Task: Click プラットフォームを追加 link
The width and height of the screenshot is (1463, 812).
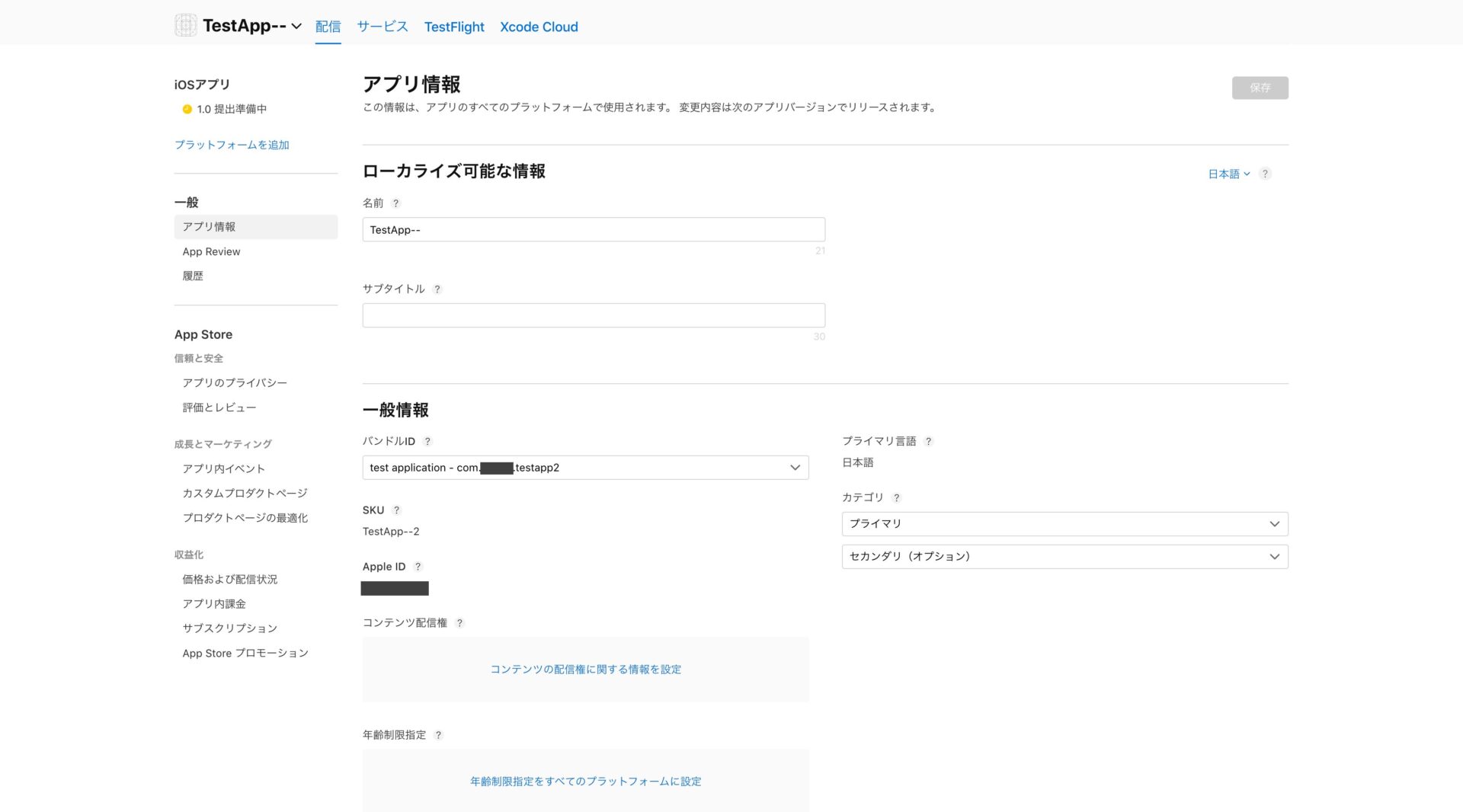Action: [x=232, y=145]
